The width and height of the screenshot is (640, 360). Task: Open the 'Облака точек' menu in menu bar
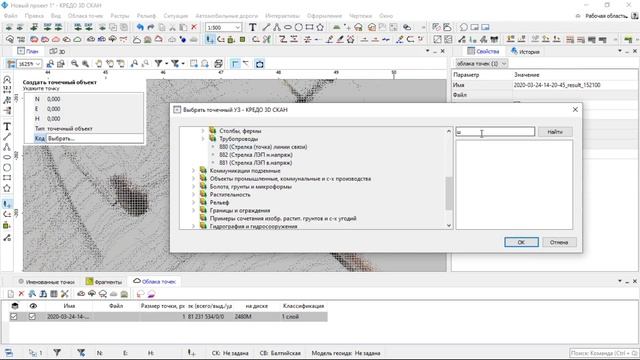point(85,16)
